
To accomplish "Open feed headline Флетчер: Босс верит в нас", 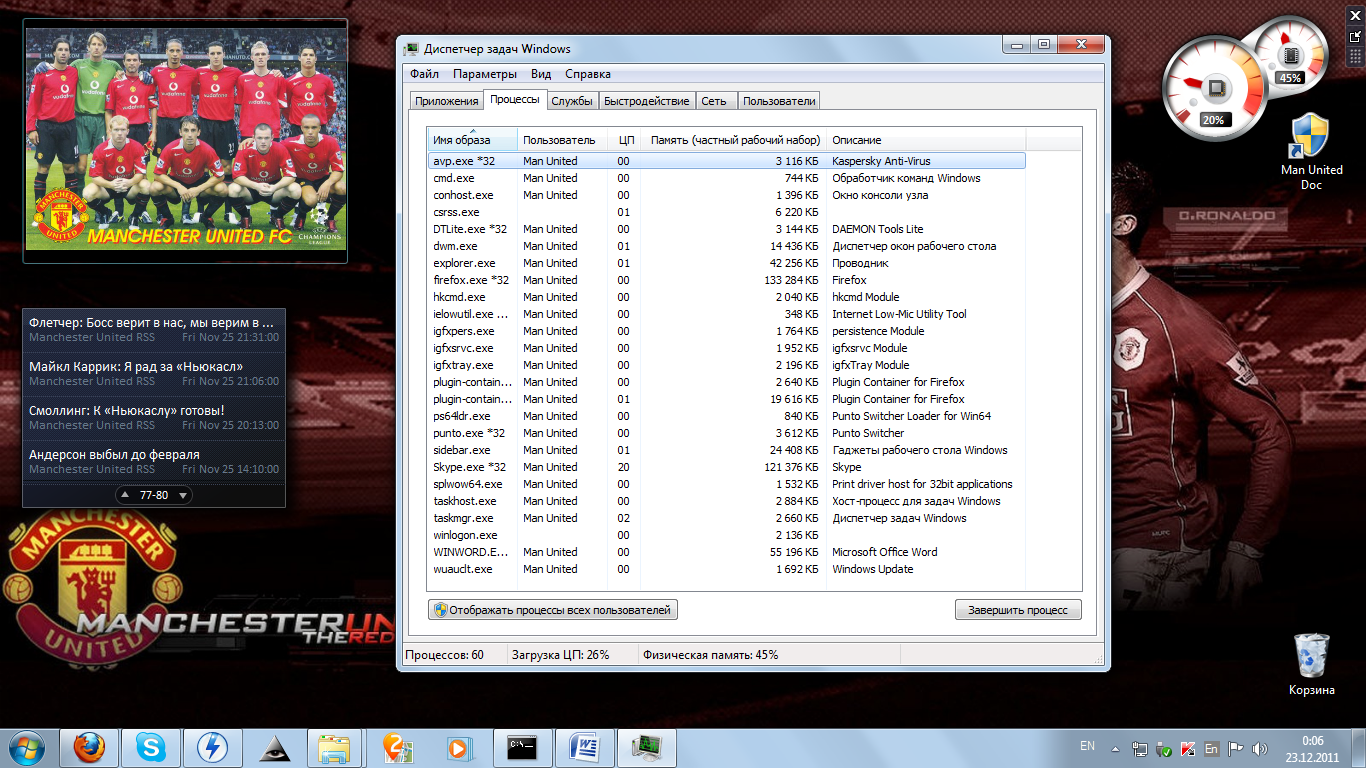I will tap(152, 323).
